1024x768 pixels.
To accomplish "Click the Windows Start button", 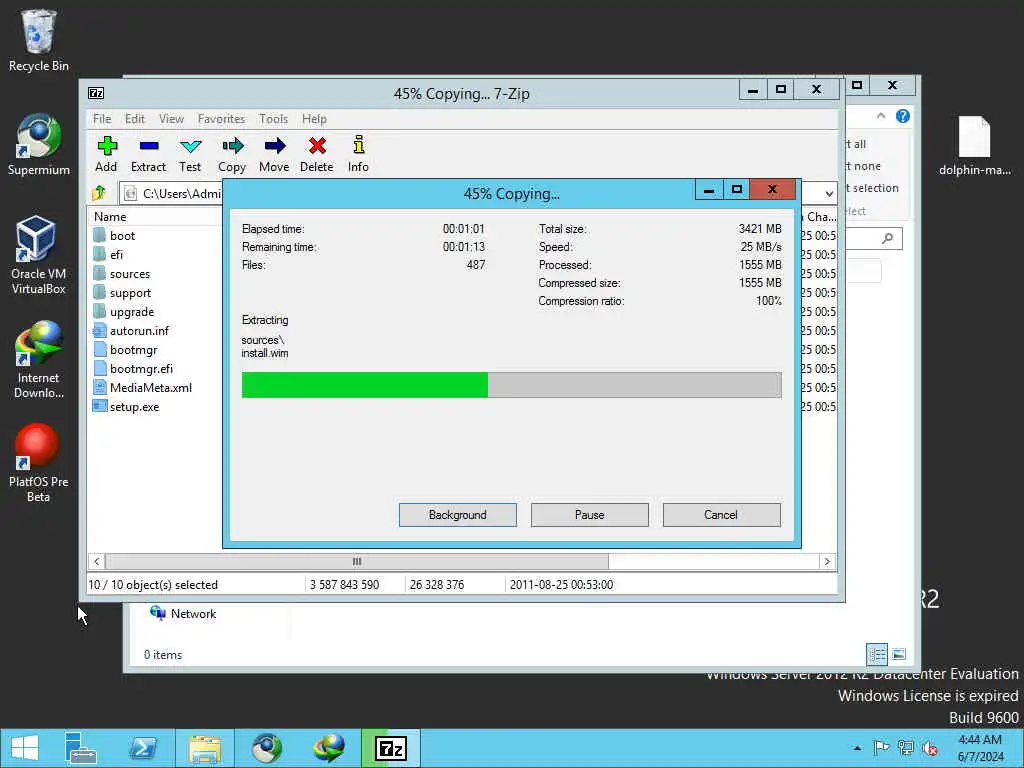I will [x=24, y=748].
